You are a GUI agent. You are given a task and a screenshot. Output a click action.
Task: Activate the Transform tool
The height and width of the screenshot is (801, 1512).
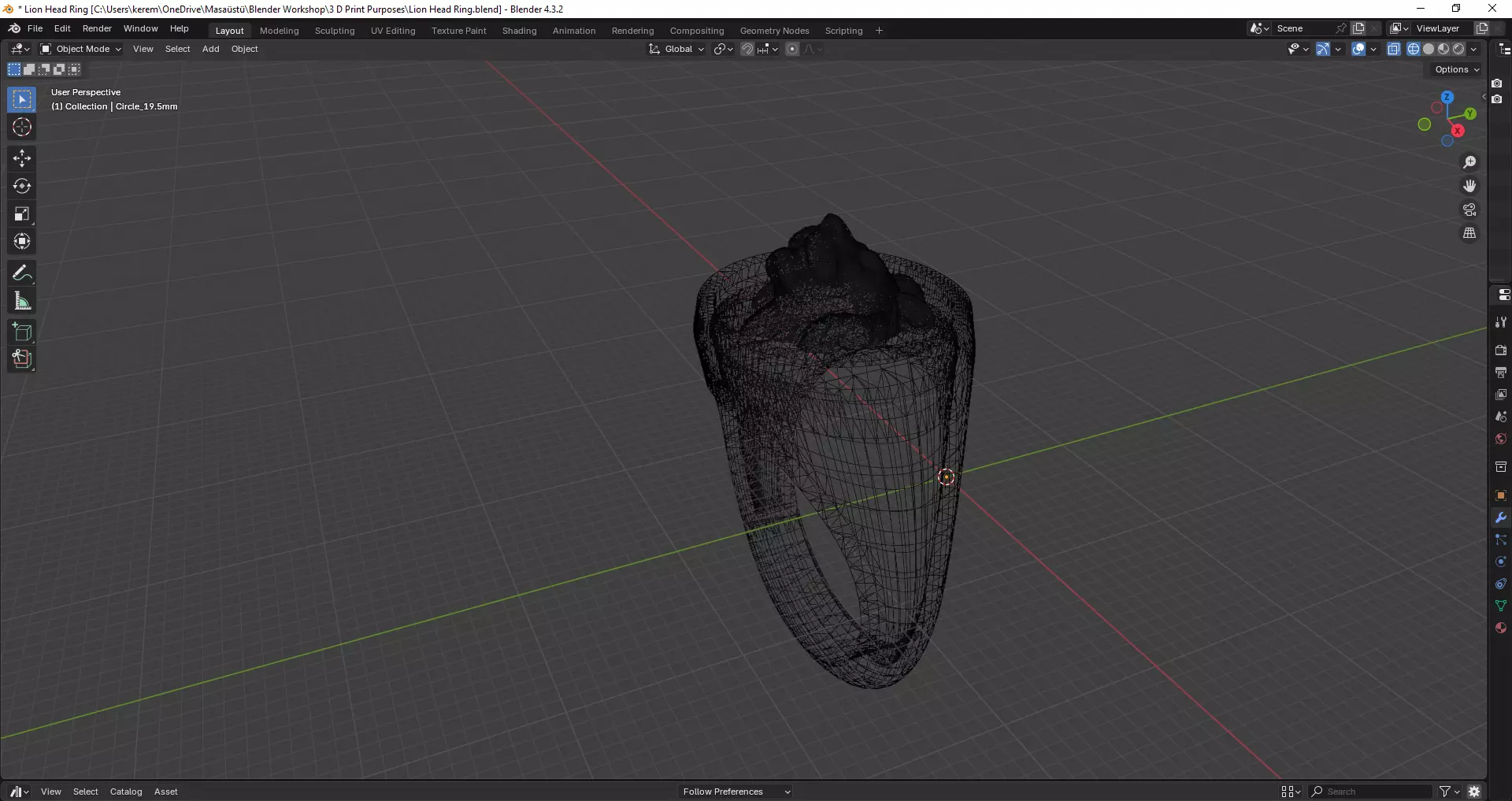click(22, 241)
